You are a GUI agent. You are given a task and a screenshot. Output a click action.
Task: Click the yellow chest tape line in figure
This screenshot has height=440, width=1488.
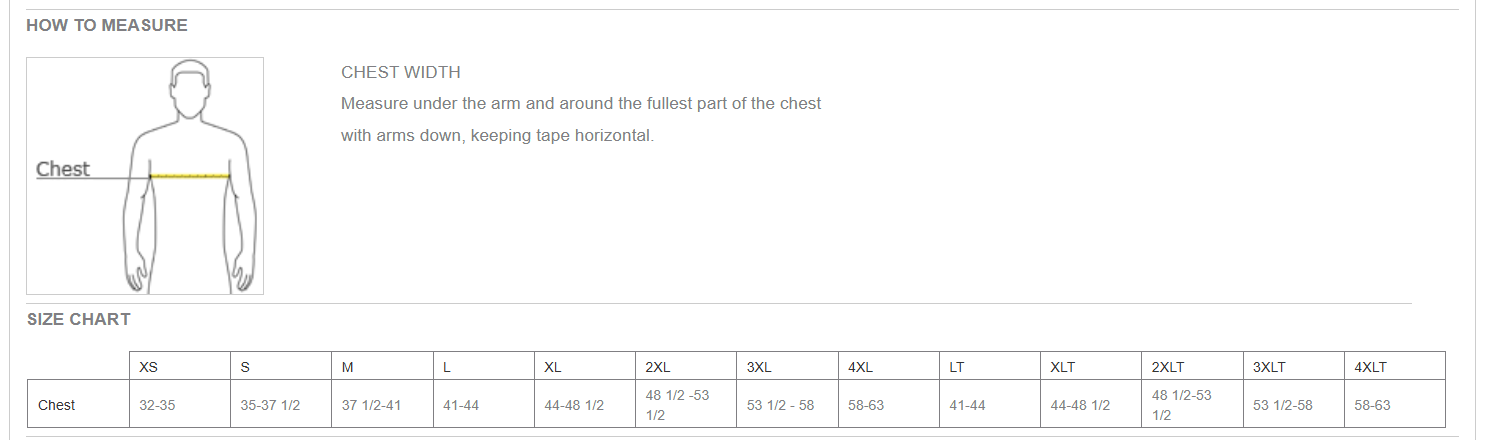tap(190, 176)
